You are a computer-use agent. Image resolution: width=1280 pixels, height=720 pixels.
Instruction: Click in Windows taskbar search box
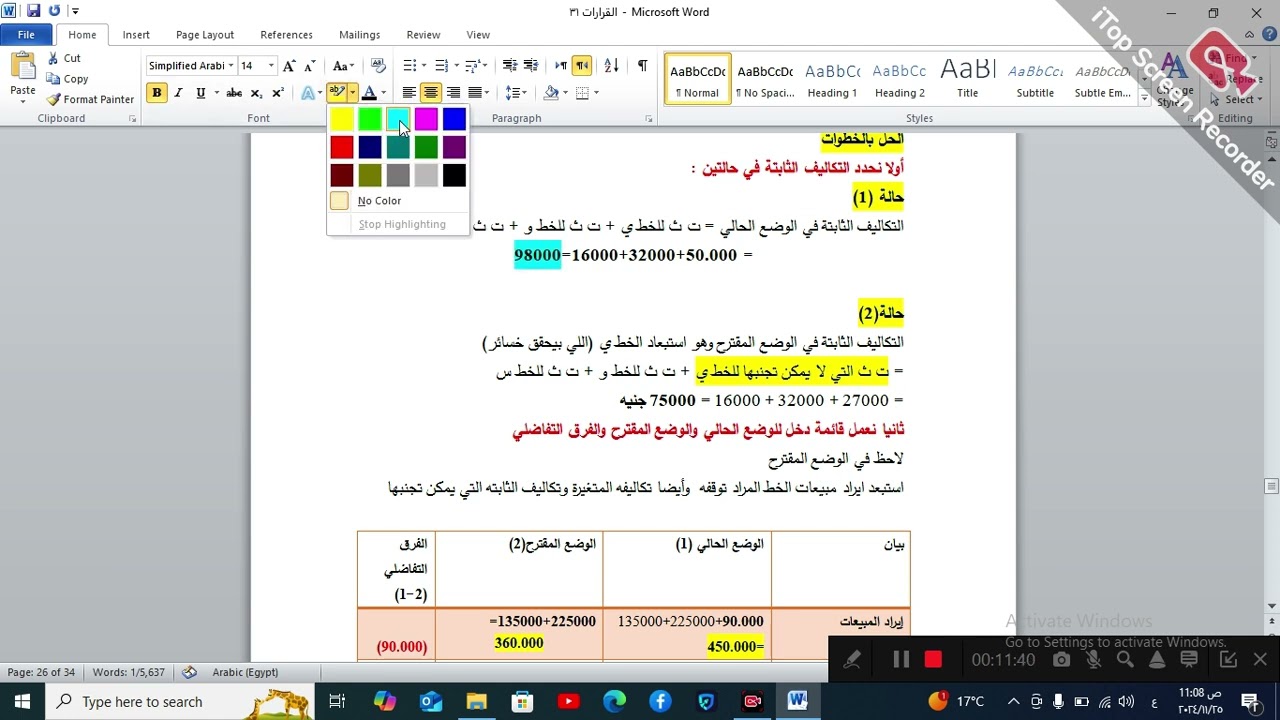(x=180, y=702)
